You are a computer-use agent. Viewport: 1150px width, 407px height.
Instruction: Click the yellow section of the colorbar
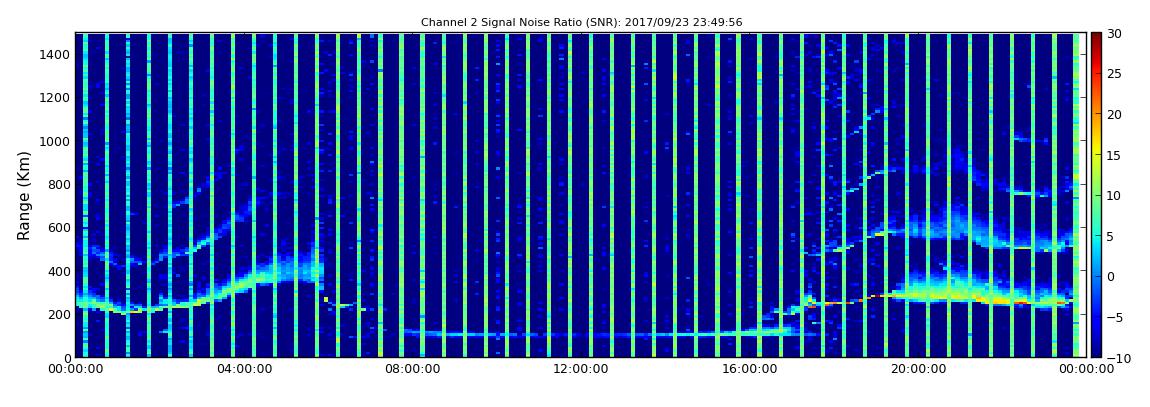pyautogui.click(x=1096, y=150)
